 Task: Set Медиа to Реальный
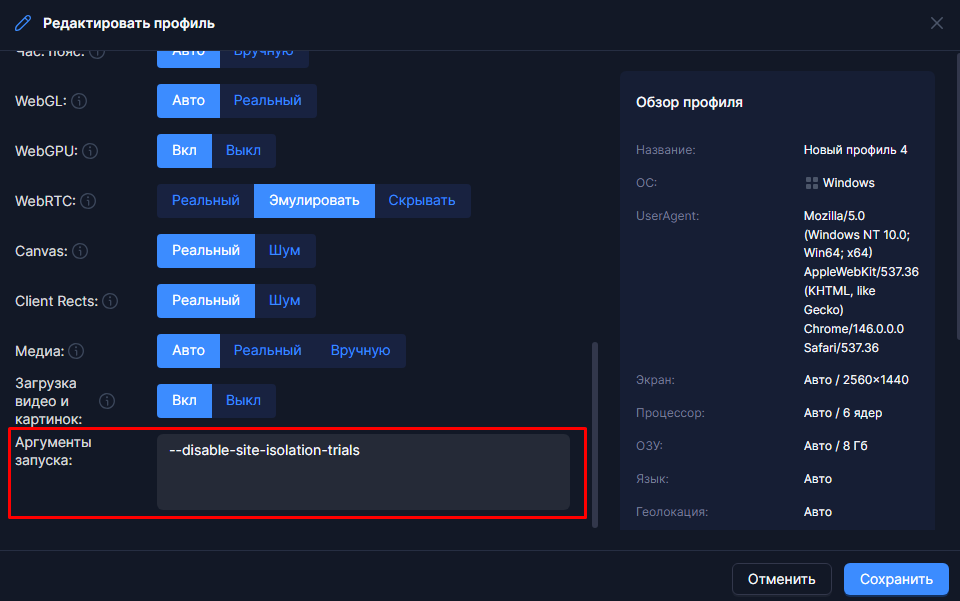coord(268,351)
